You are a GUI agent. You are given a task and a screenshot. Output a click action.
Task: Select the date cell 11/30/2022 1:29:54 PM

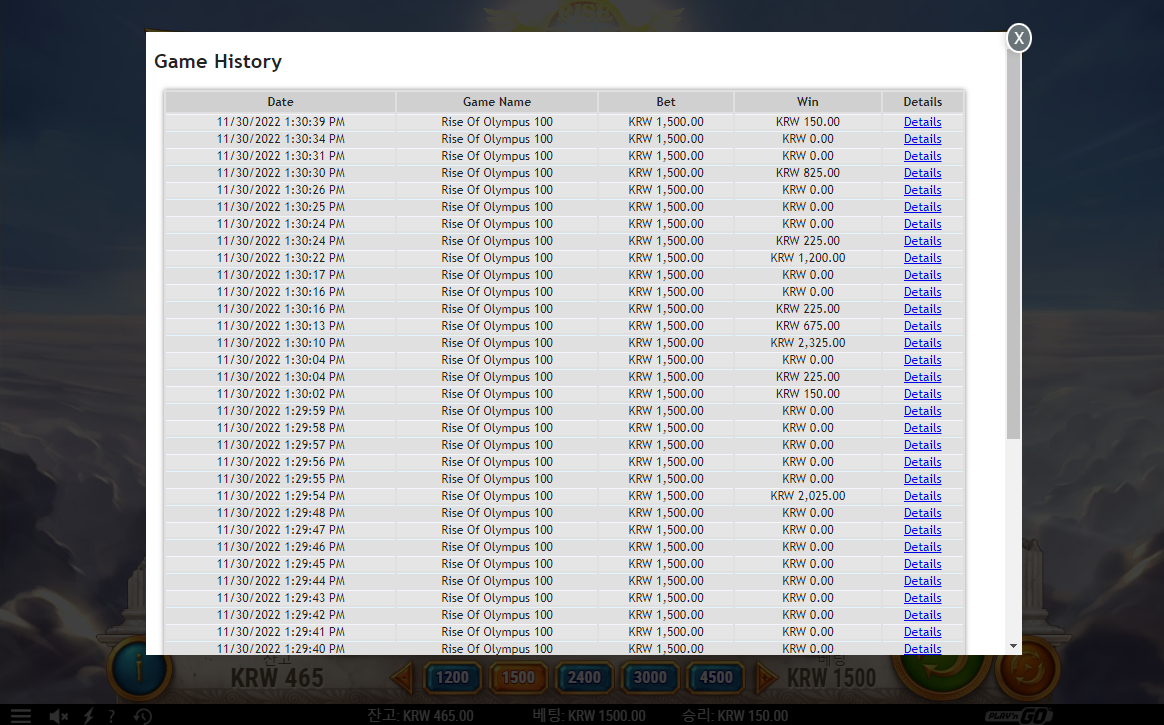[x=281, y=496]
